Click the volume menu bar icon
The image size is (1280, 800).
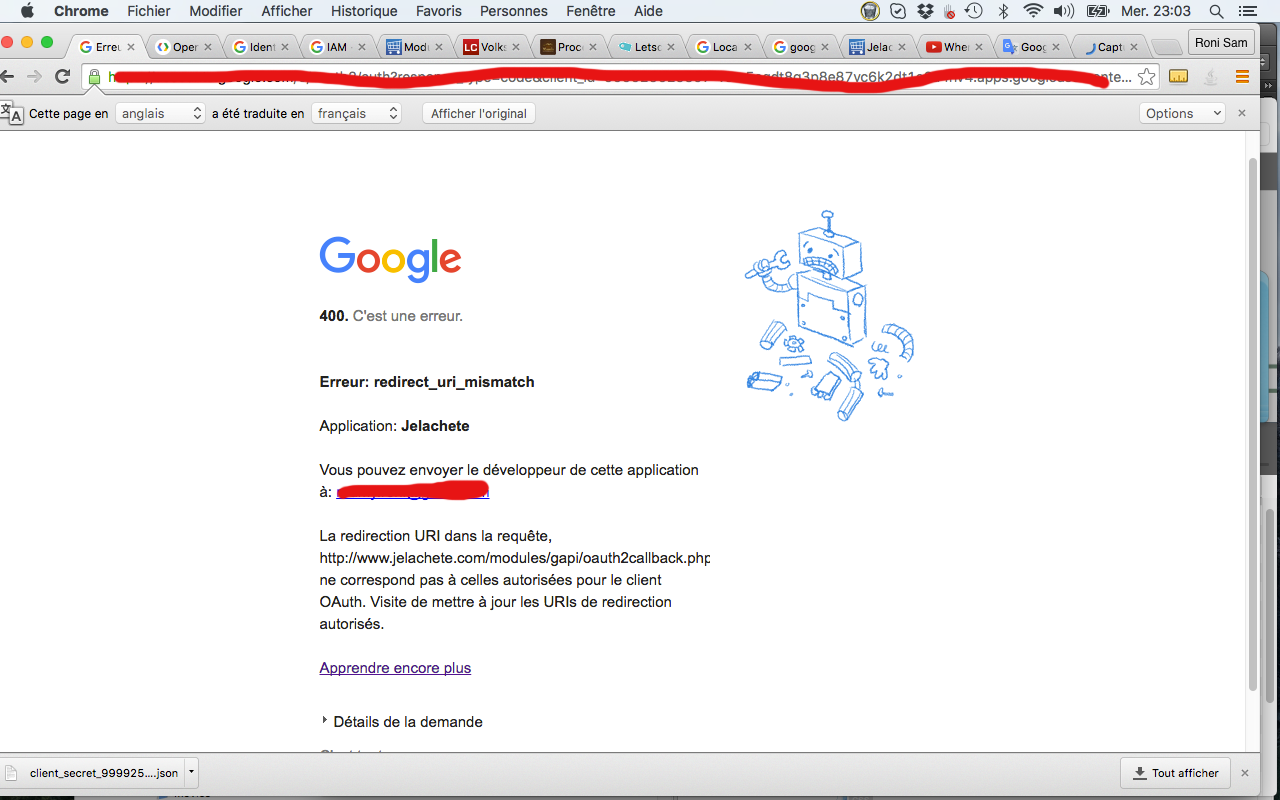(1064, 11)
